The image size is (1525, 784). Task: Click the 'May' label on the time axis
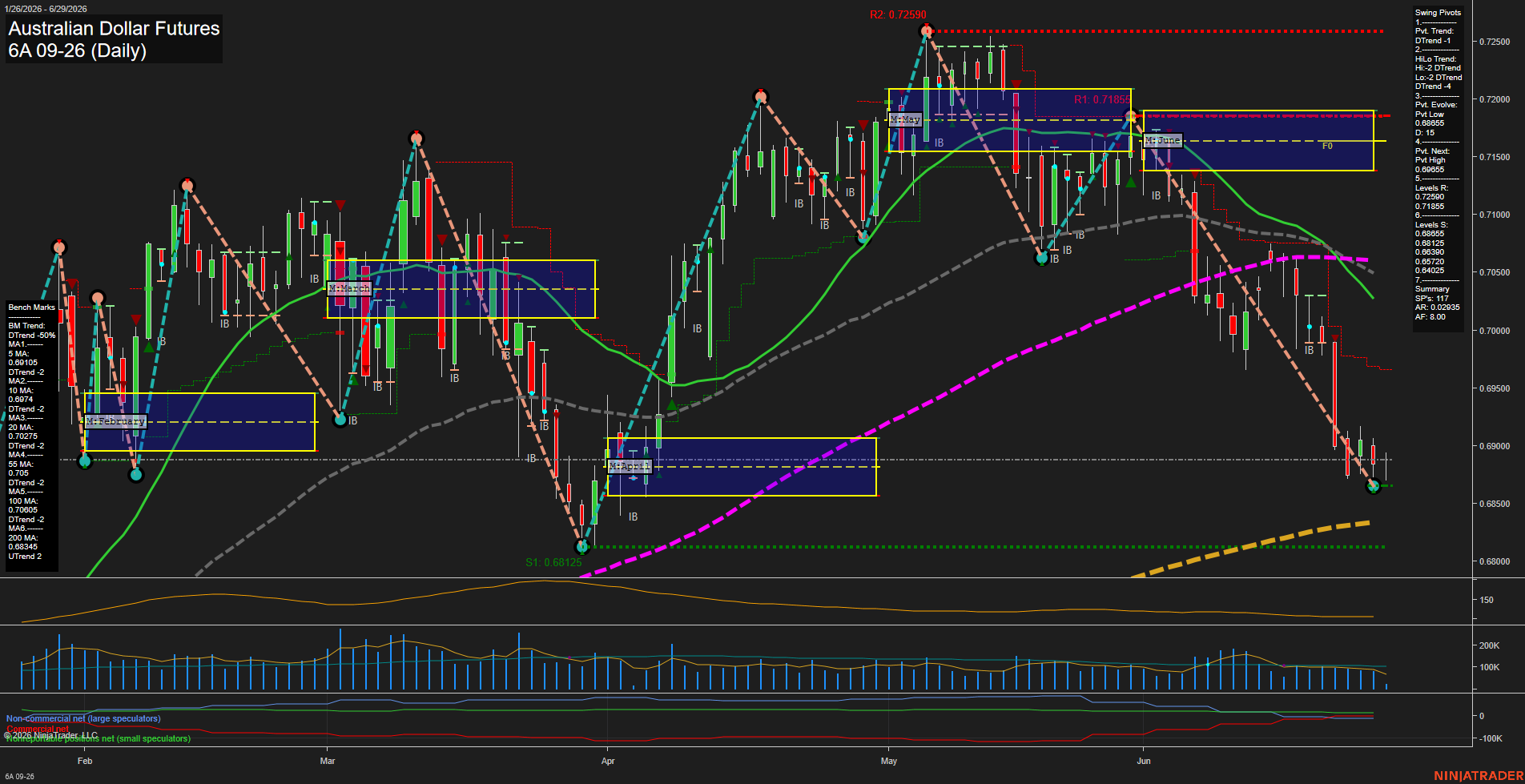pyautogui.click(x=889, y=761)
